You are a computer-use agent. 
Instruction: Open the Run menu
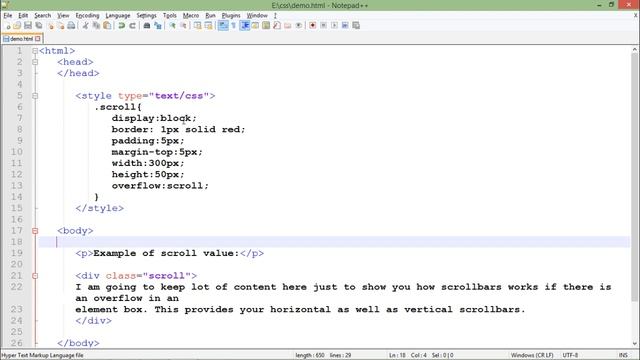coord(210,16)
